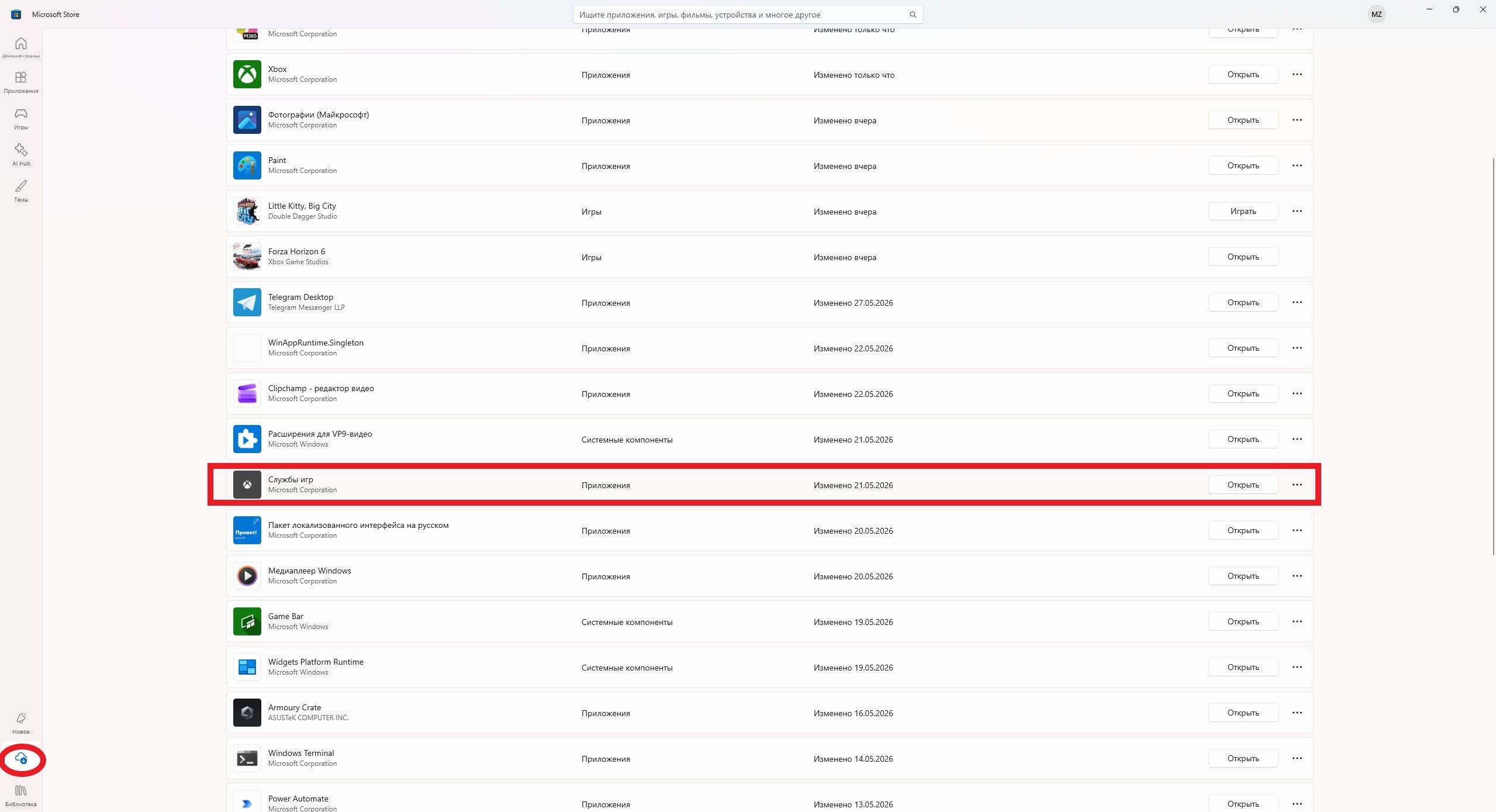Screen dimensions: 1496x812
Task: Click the Double Dagger Studio publisher text
Action: [x=303, y=216]
